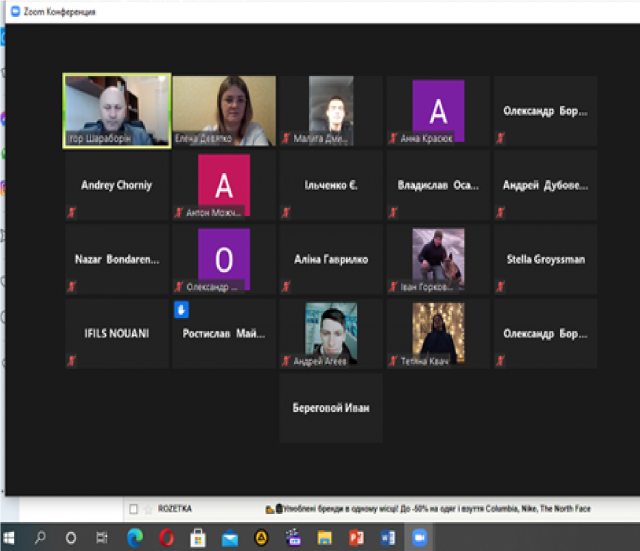Click the Zoom Конференция window title

[59, 12]
